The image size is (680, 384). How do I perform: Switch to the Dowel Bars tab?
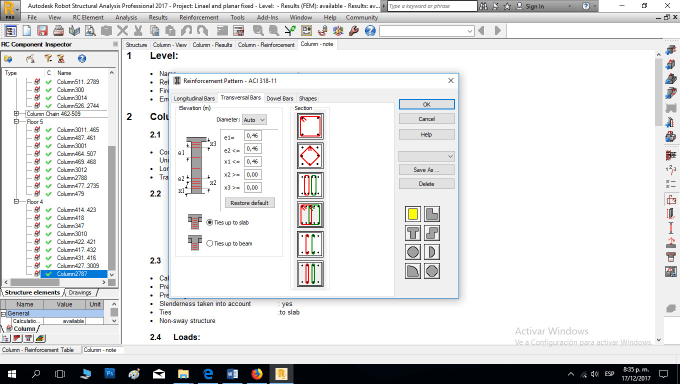click(x=280, y=98)
